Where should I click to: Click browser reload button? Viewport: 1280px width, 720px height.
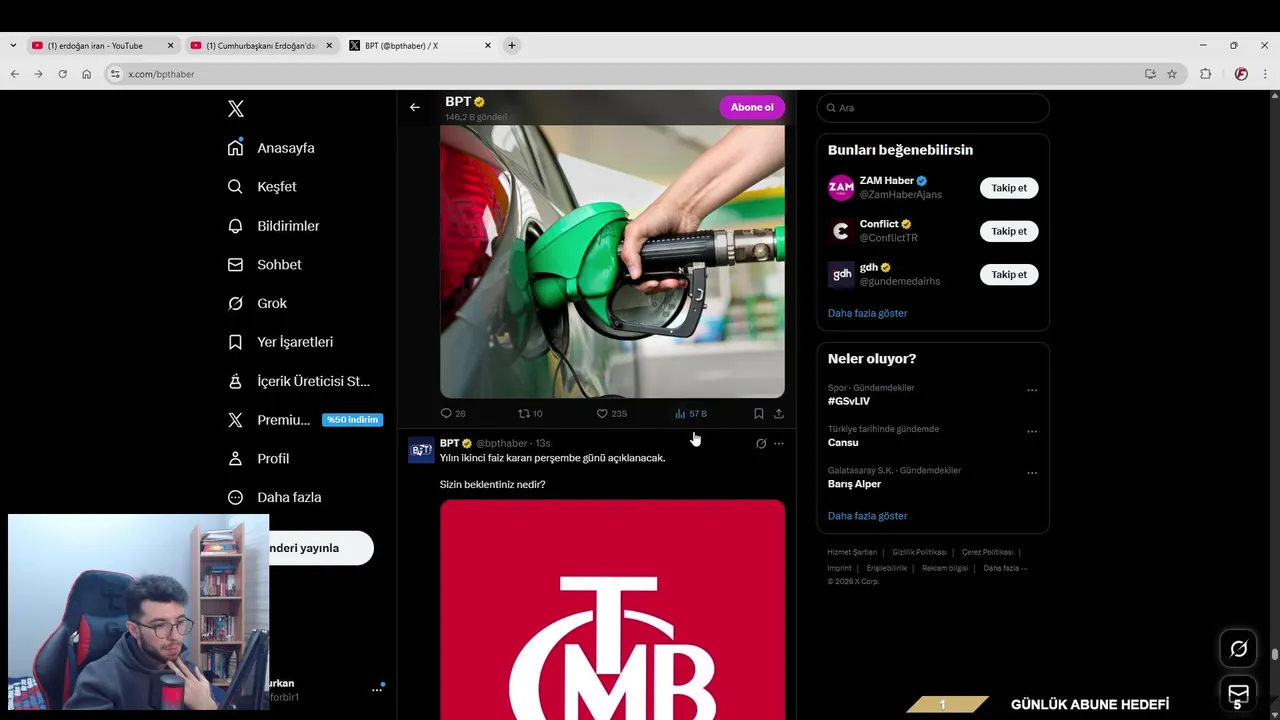click(62, 74)
